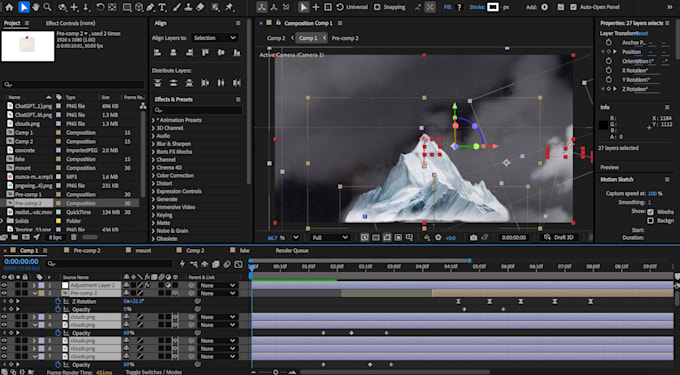Viewport: 680px width, 375px height.
Task: Enable Motion Blur switch in timeline header
Action: point(226,264)
